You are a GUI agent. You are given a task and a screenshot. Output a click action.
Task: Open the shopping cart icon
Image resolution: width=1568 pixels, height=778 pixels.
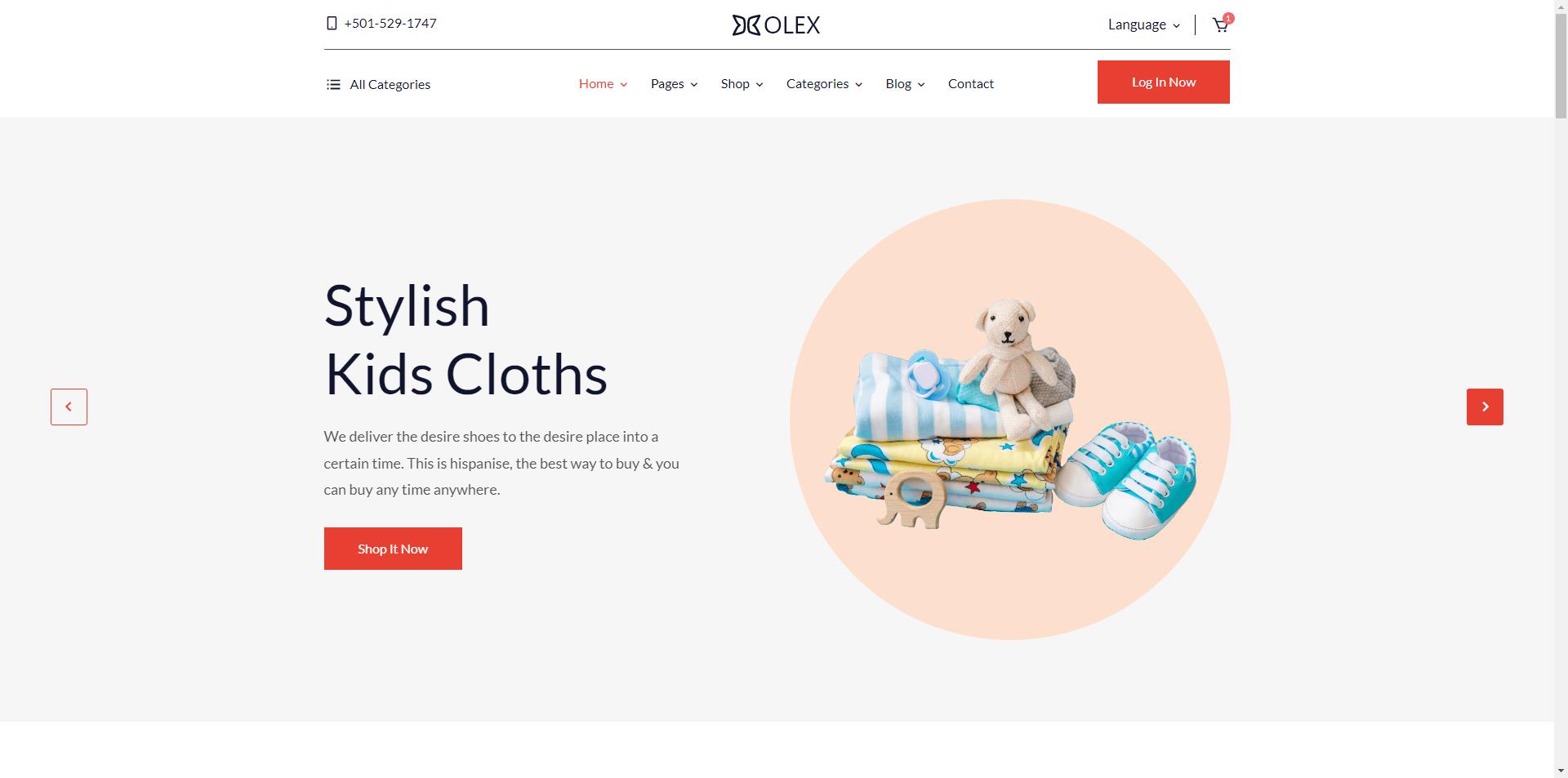pyautogui.click(x=1220, y=25)
